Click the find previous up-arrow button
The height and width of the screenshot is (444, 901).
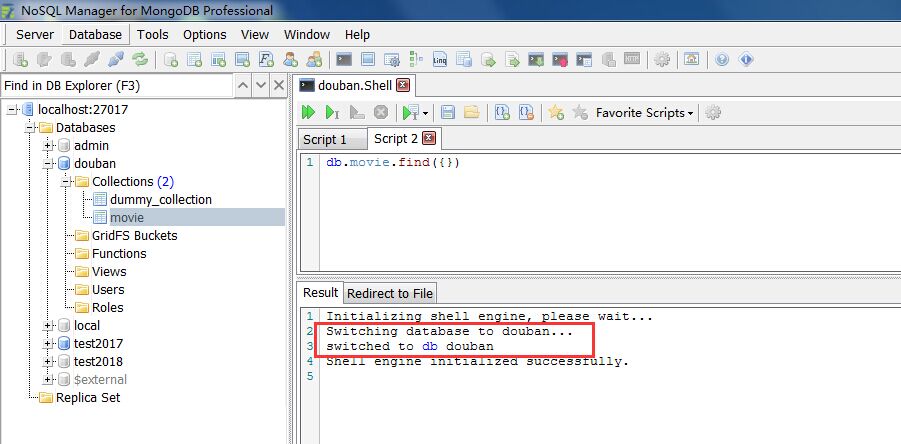pos(243,86)
